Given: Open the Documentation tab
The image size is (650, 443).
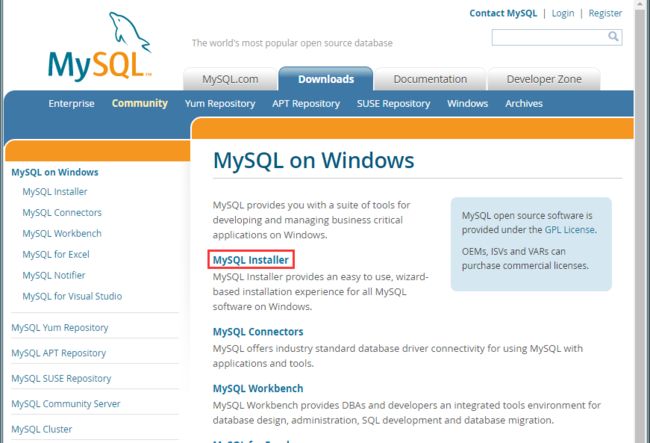Looking at the screenshot, I should pyautogui.click(x=430, y=79).
